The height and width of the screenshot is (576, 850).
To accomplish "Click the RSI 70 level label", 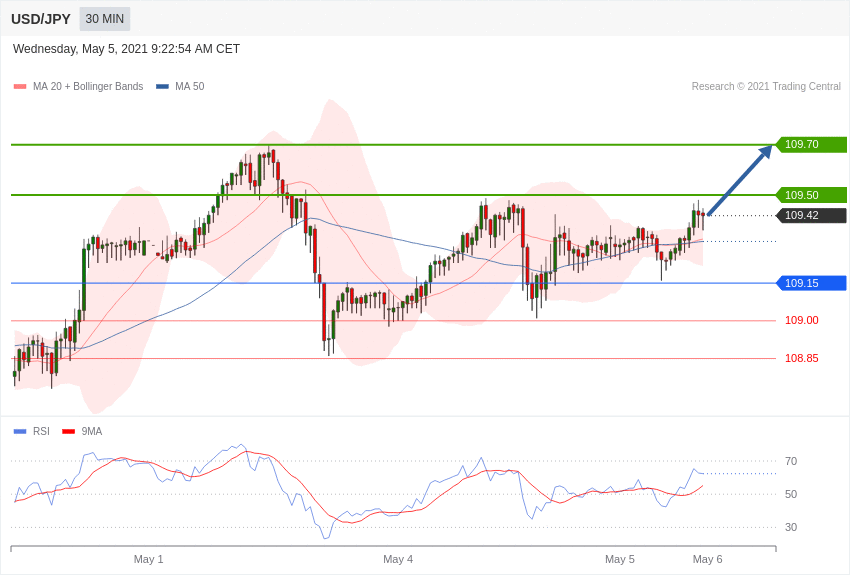I will click(791, 461).
